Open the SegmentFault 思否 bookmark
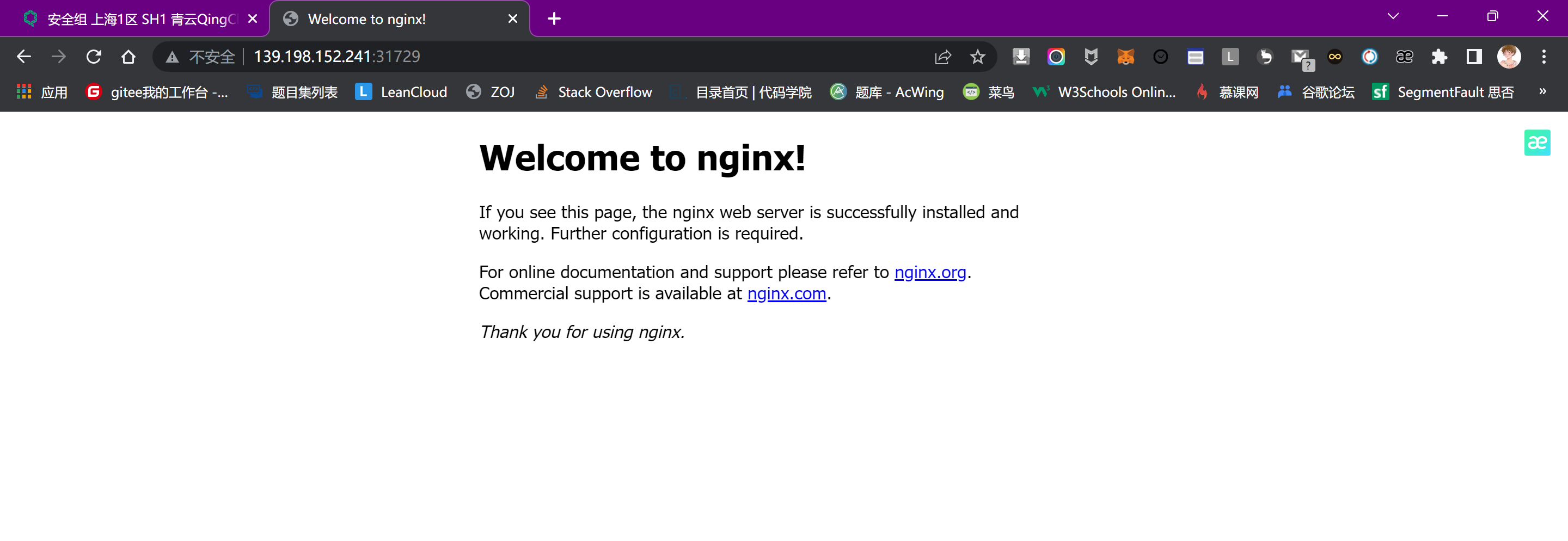The width and height of the screenshot is (1568, 541). [x=1443, y=92]
